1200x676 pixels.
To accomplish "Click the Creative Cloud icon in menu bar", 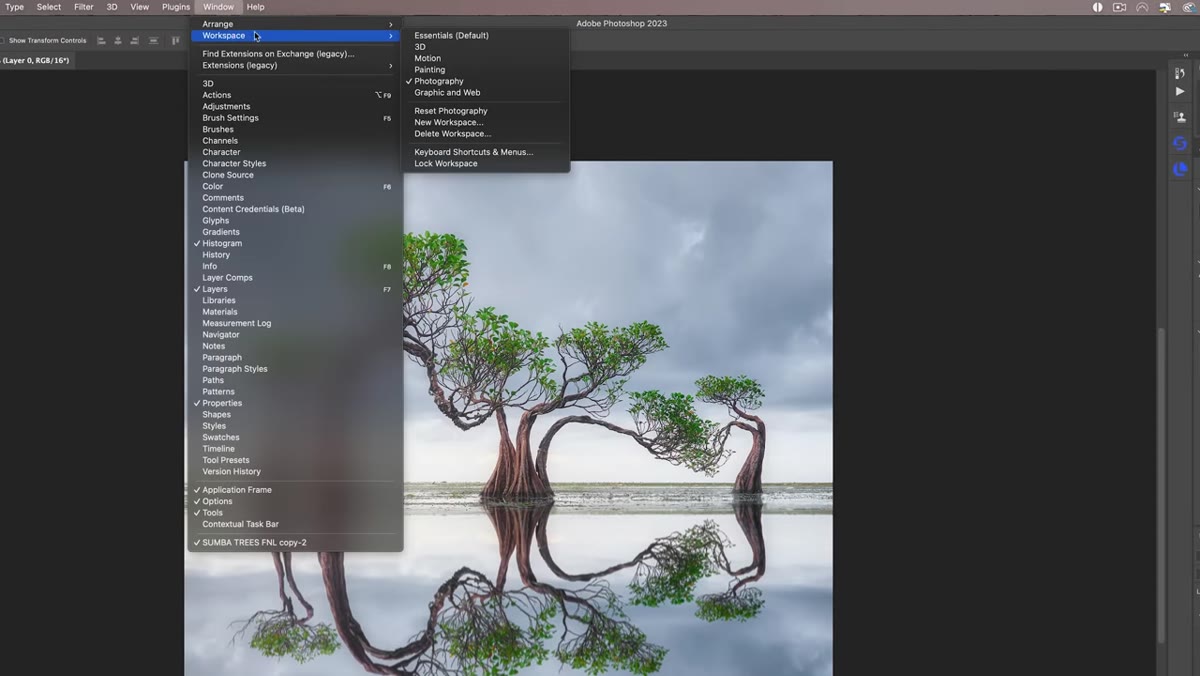I will 1188,7.
